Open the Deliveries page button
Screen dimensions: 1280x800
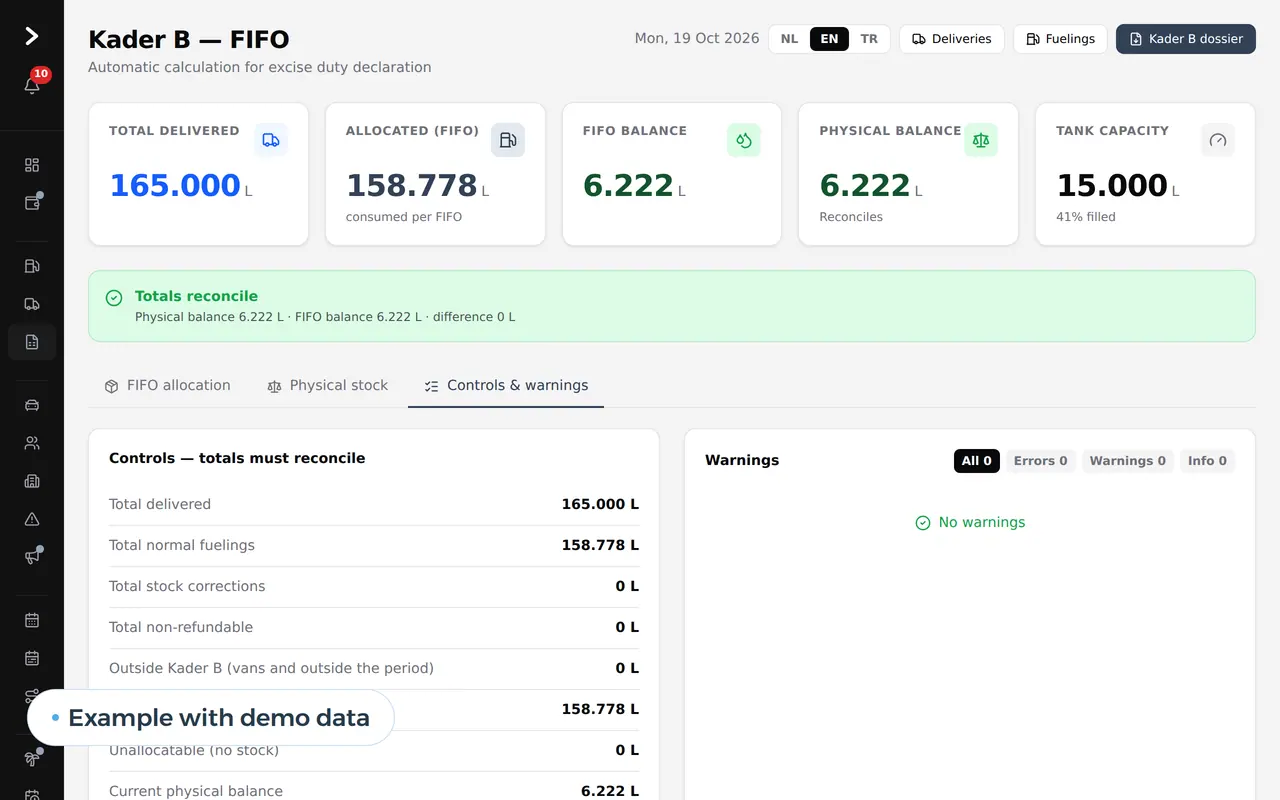952,39
